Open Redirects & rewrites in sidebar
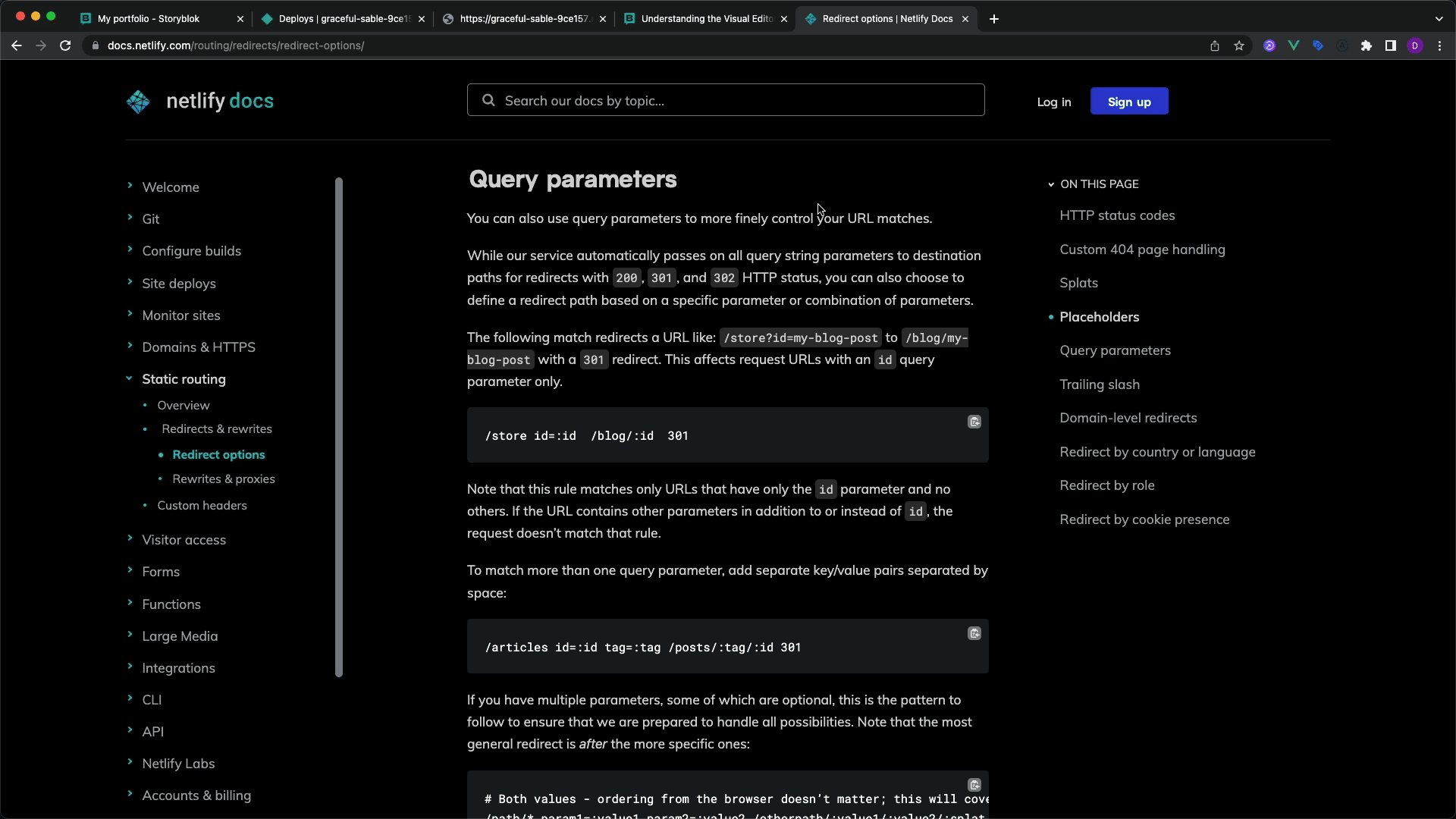This screenshot has width=1456, height=819. [x=217, y=429]
